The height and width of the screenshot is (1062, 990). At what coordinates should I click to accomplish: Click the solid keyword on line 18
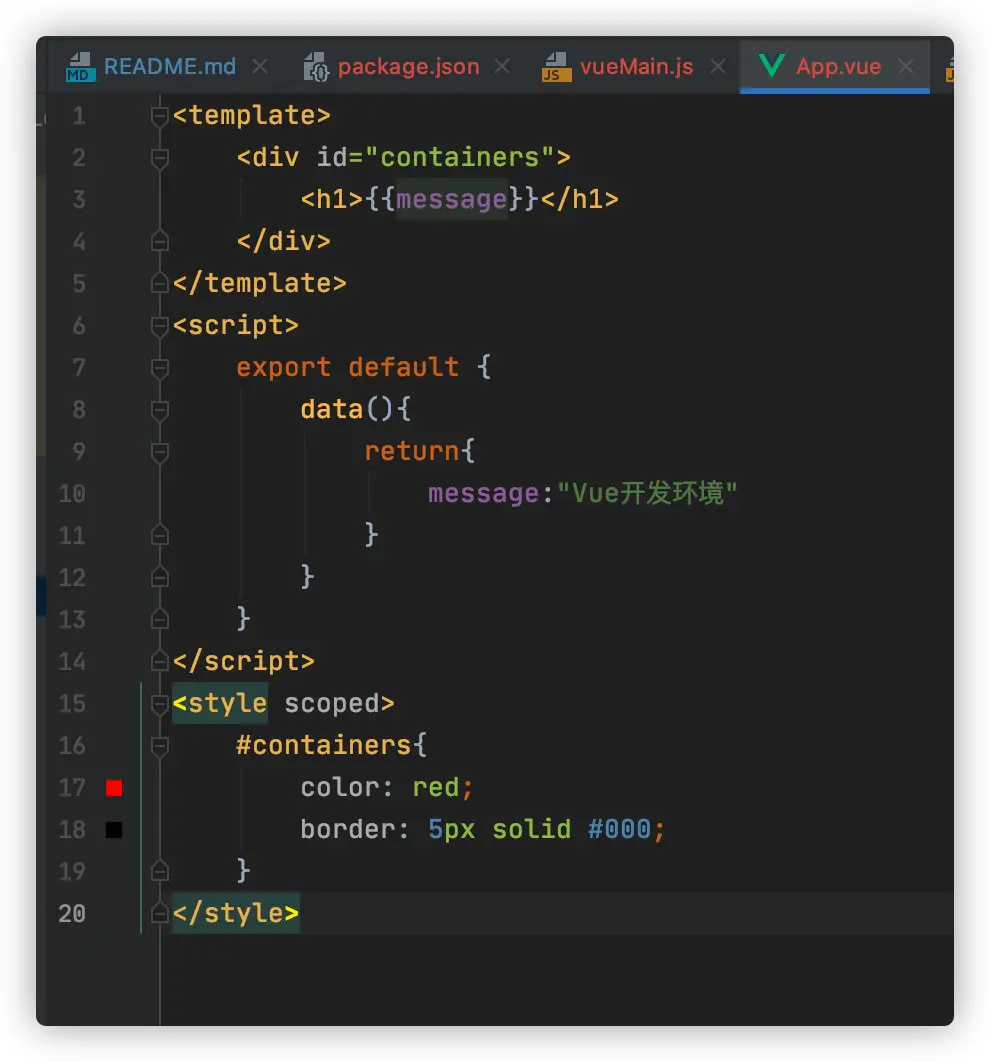532,830
